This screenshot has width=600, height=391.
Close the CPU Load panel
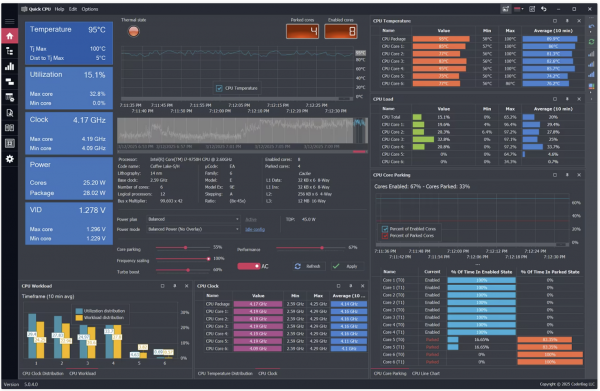579,99
